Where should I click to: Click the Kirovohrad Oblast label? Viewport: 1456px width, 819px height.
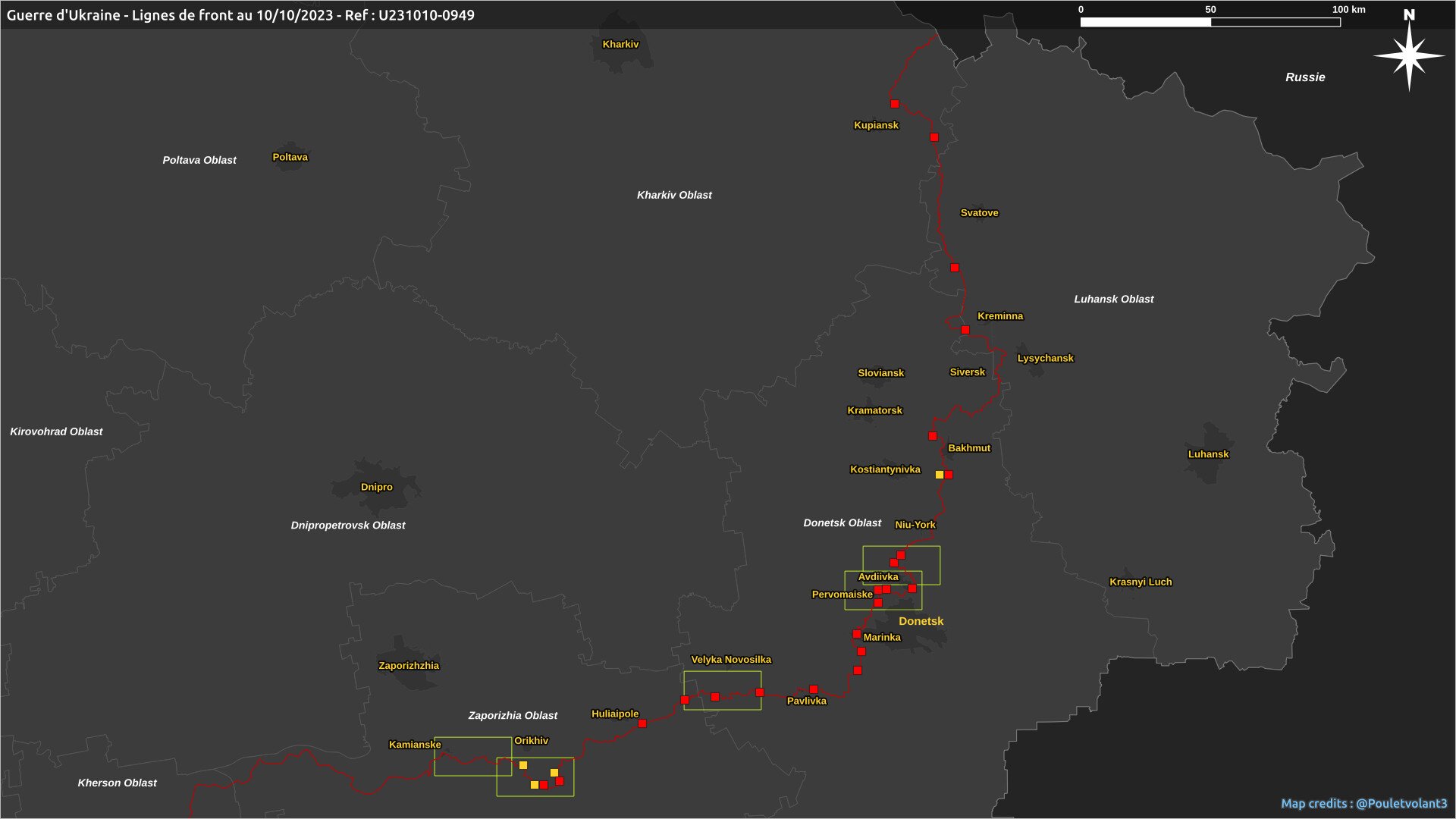click(56, 431)
